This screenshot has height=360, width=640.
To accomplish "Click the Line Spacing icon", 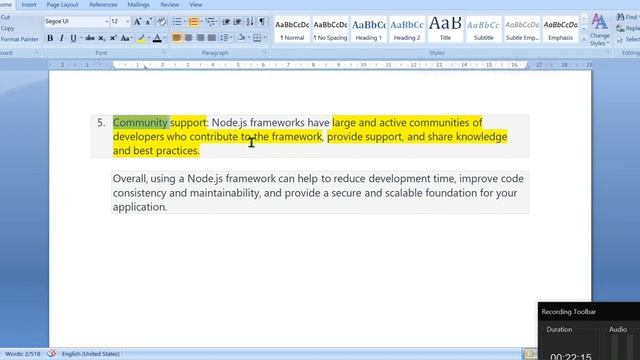I will [x=224, y=38].
